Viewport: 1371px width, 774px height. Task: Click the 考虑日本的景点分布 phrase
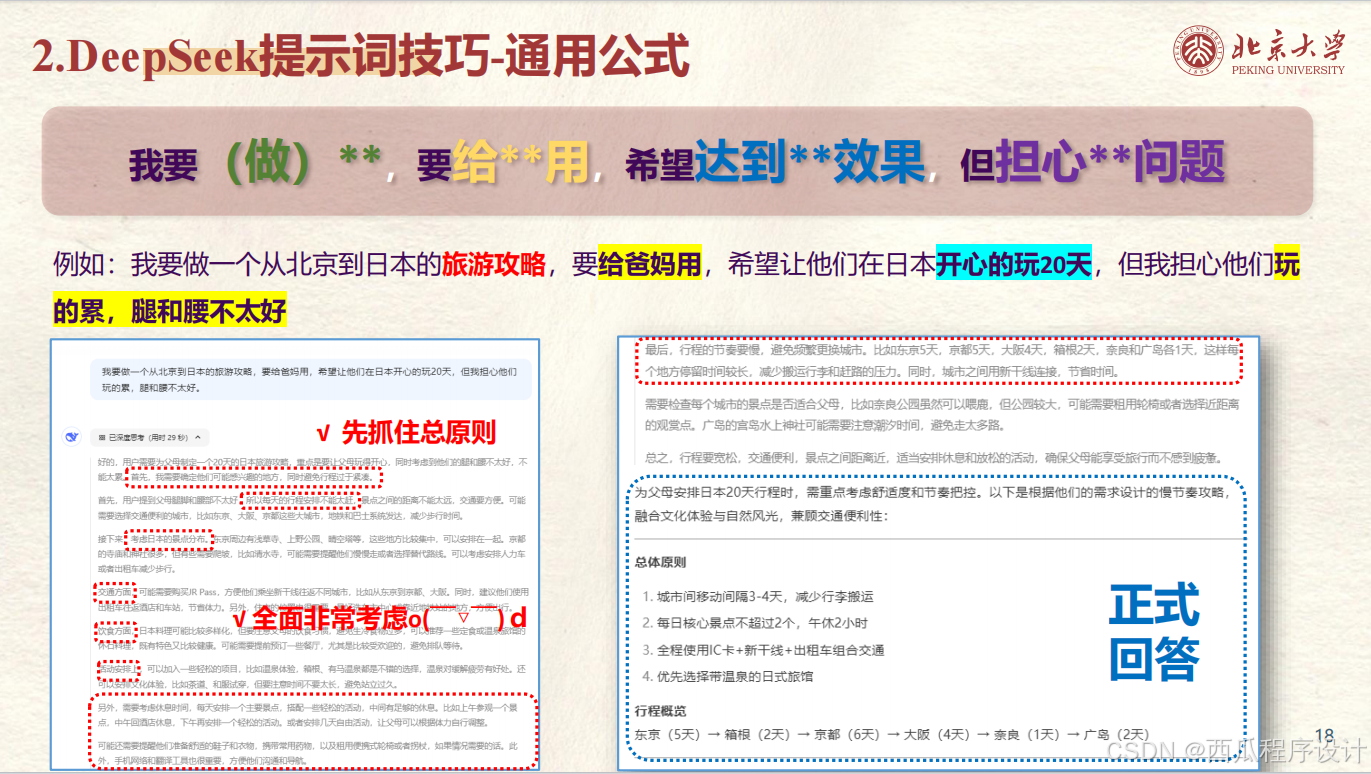[167, 539]
